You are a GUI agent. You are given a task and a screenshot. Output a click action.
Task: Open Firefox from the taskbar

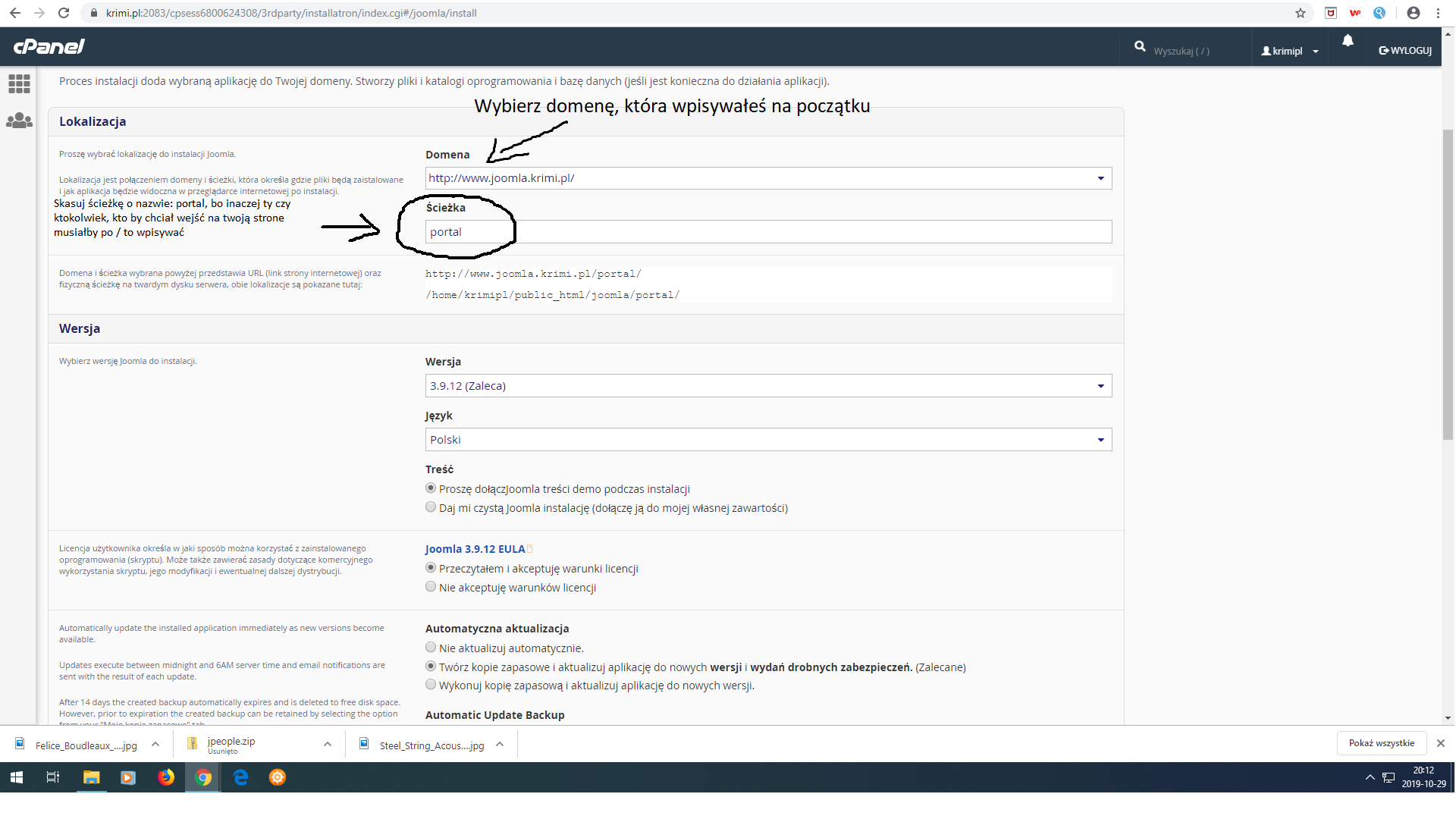pyautogui.click(x=165, y=777)
